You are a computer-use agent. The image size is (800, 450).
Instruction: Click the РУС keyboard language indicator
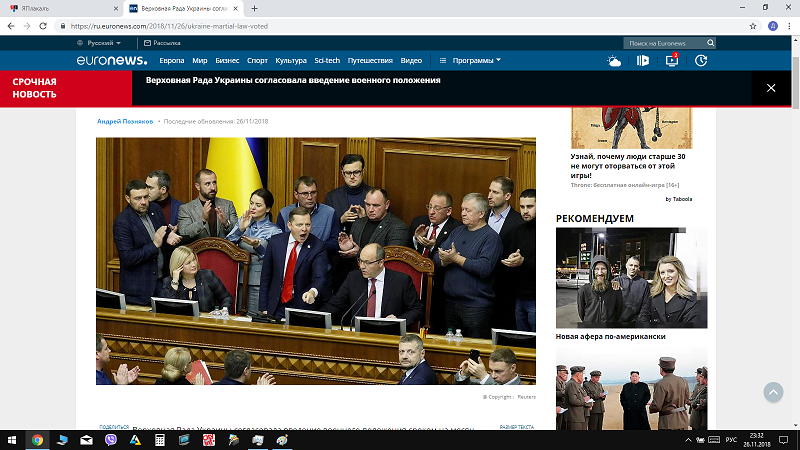pos(731,440)
